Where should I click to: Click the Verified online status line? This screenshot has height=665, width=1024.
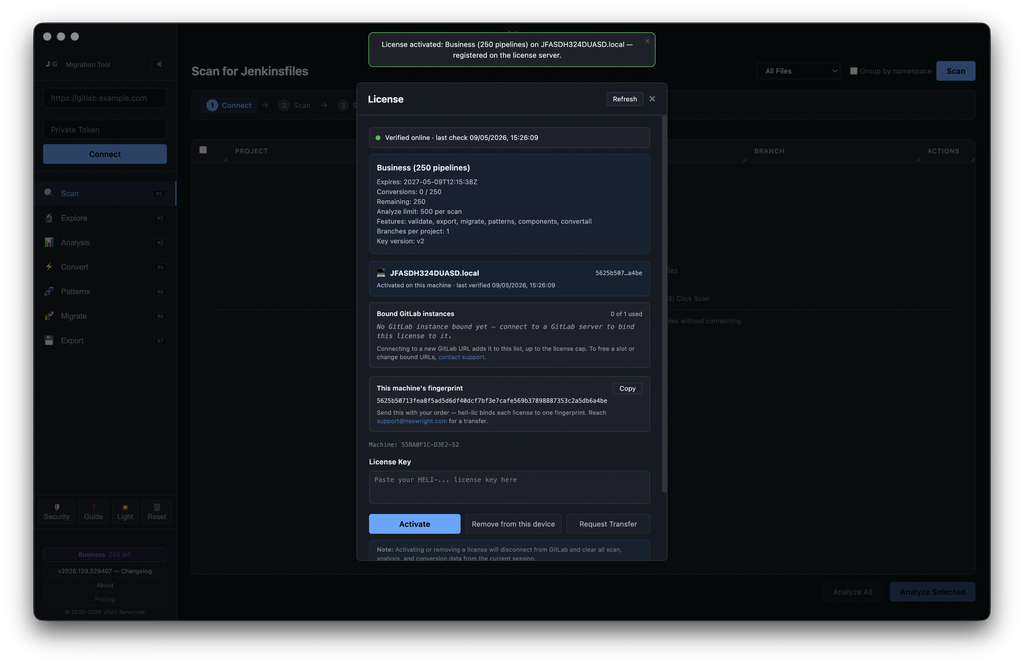pyautogui.click(x=509, y=138)
